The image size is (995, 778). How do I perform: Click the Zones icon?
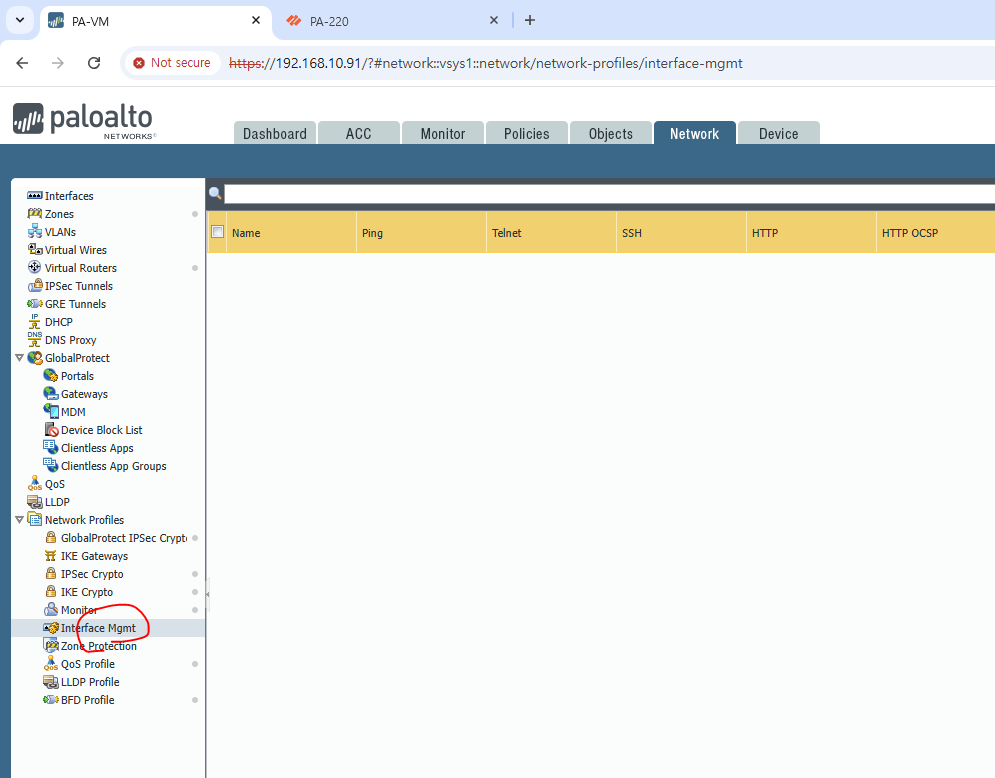(x=34, y=213)
